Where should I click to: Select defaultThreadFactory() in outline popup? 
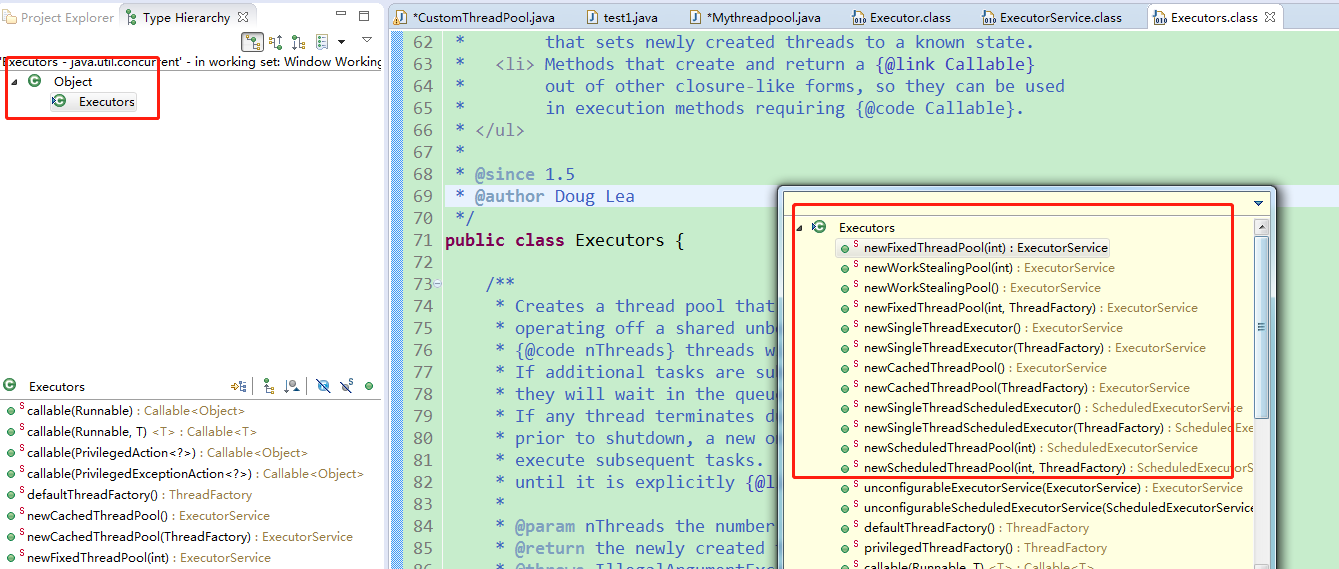click(x=963, y=528)
